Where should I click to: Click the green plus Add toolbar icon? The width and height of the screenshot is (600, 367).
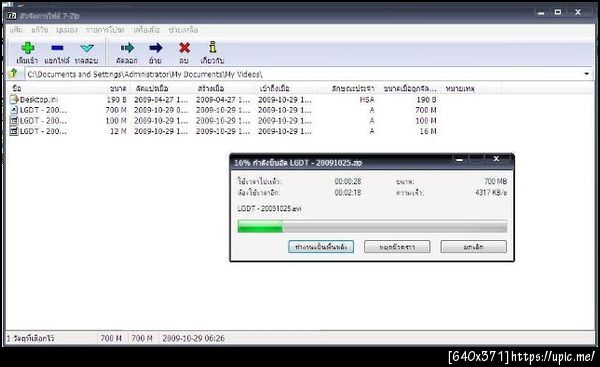tap(28, 48)
